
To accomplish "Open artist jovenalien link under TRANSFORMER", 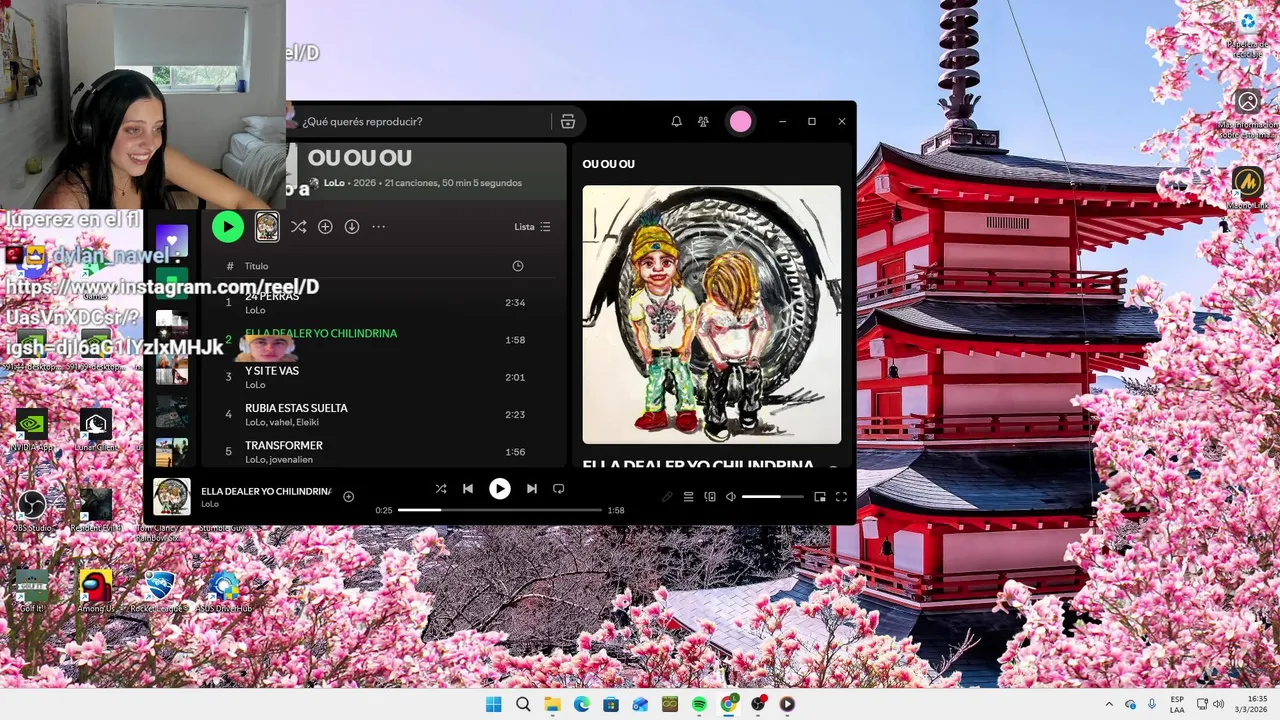I will click(x=291, y=459).
